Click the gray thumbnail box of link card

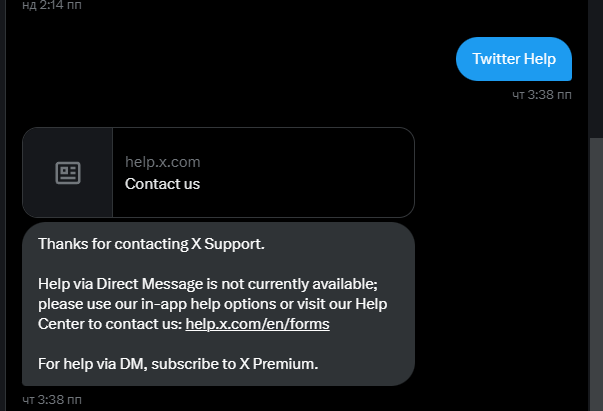tap(68, 173)
